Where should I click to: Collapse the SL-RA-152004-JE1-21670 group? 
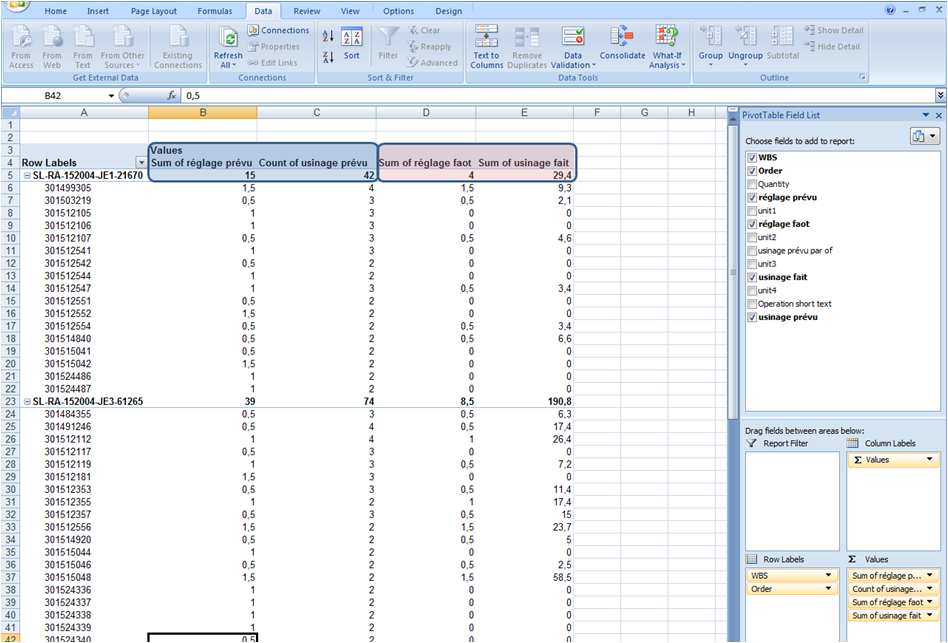pyautogui.click(x=27, y=175)
